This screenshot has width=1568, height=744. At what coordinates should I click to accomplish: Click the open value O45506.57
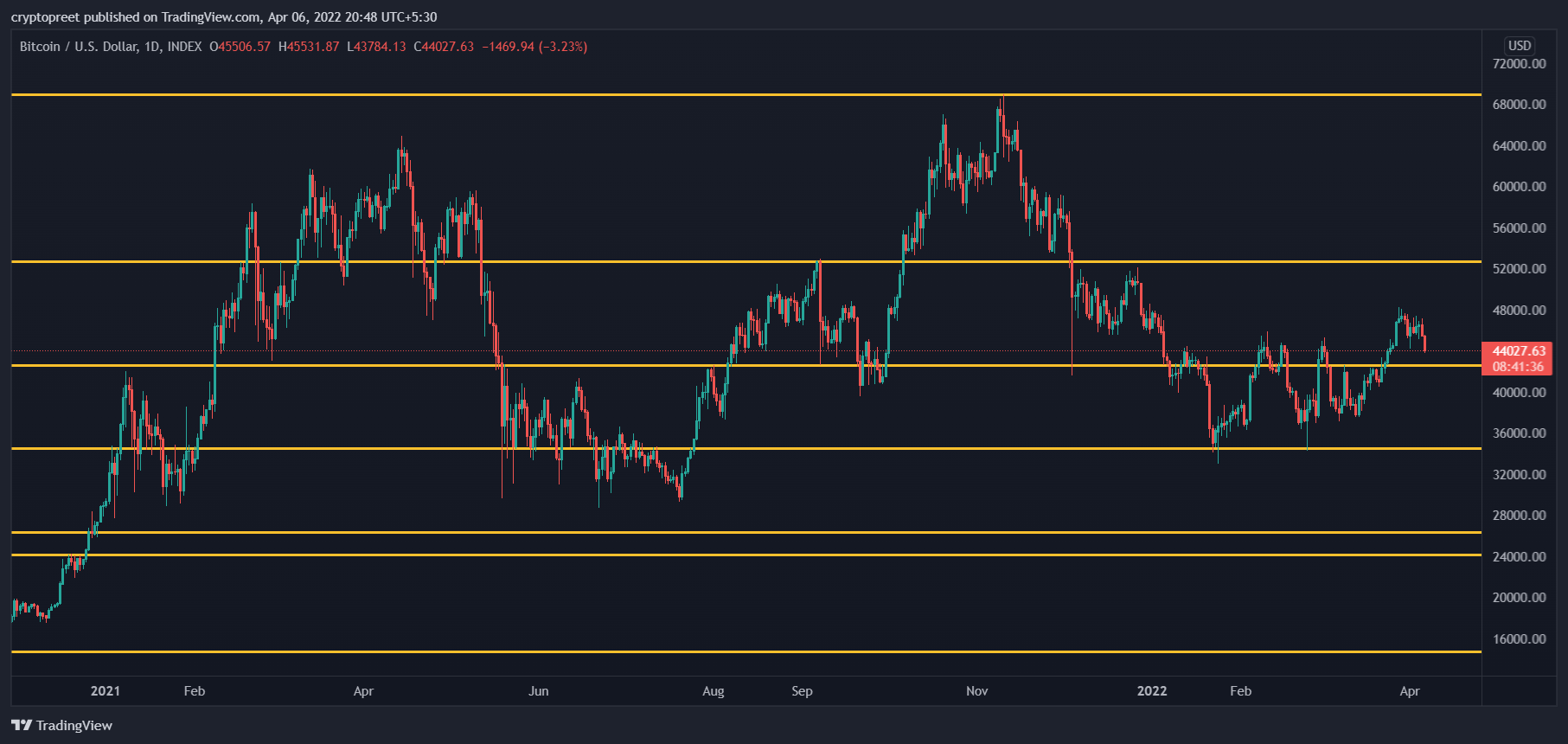click(240, 47)
